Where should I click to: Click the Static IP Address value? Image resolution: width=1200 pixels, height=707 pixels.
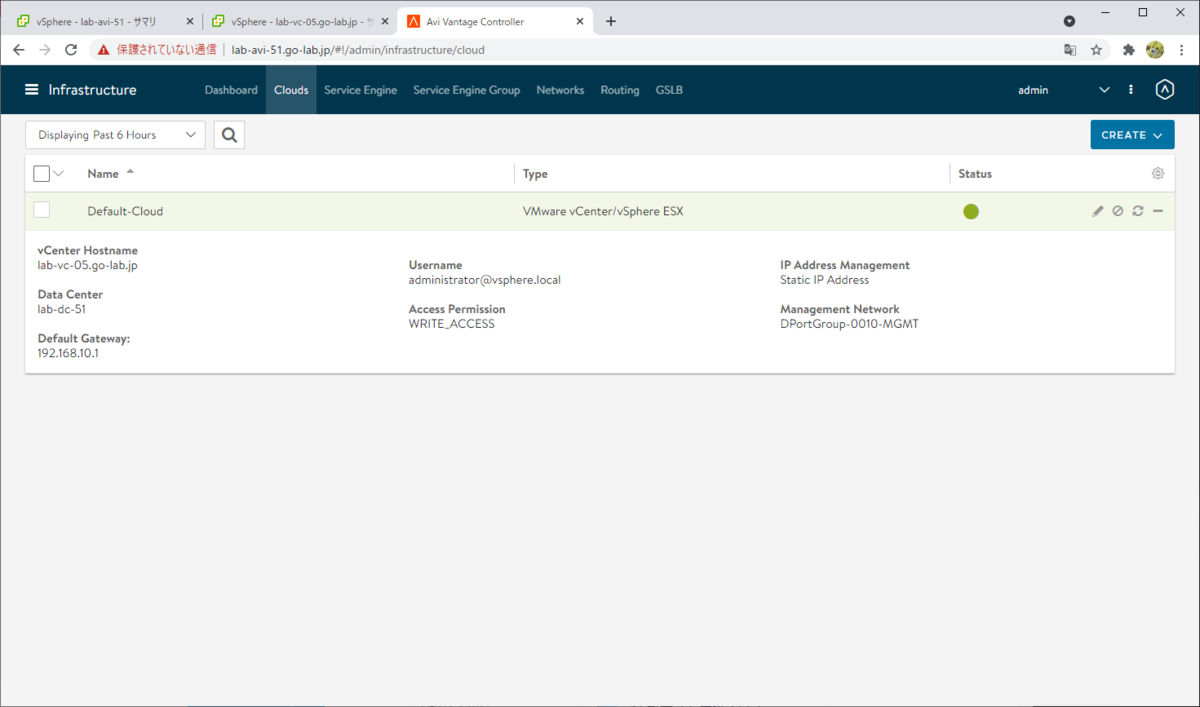click(825, 280)
